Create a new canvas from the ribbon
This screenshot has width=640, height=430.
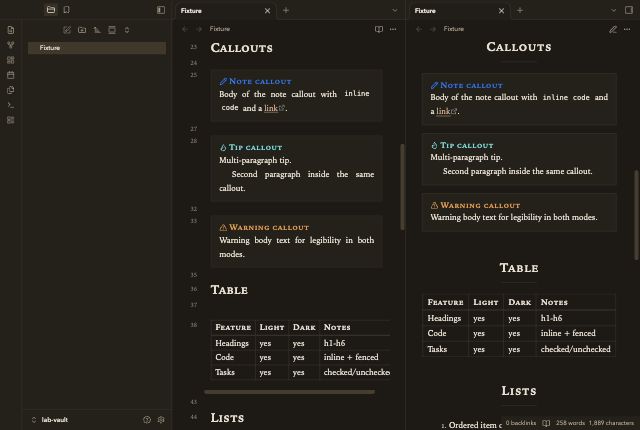click(x=11, y=60)
